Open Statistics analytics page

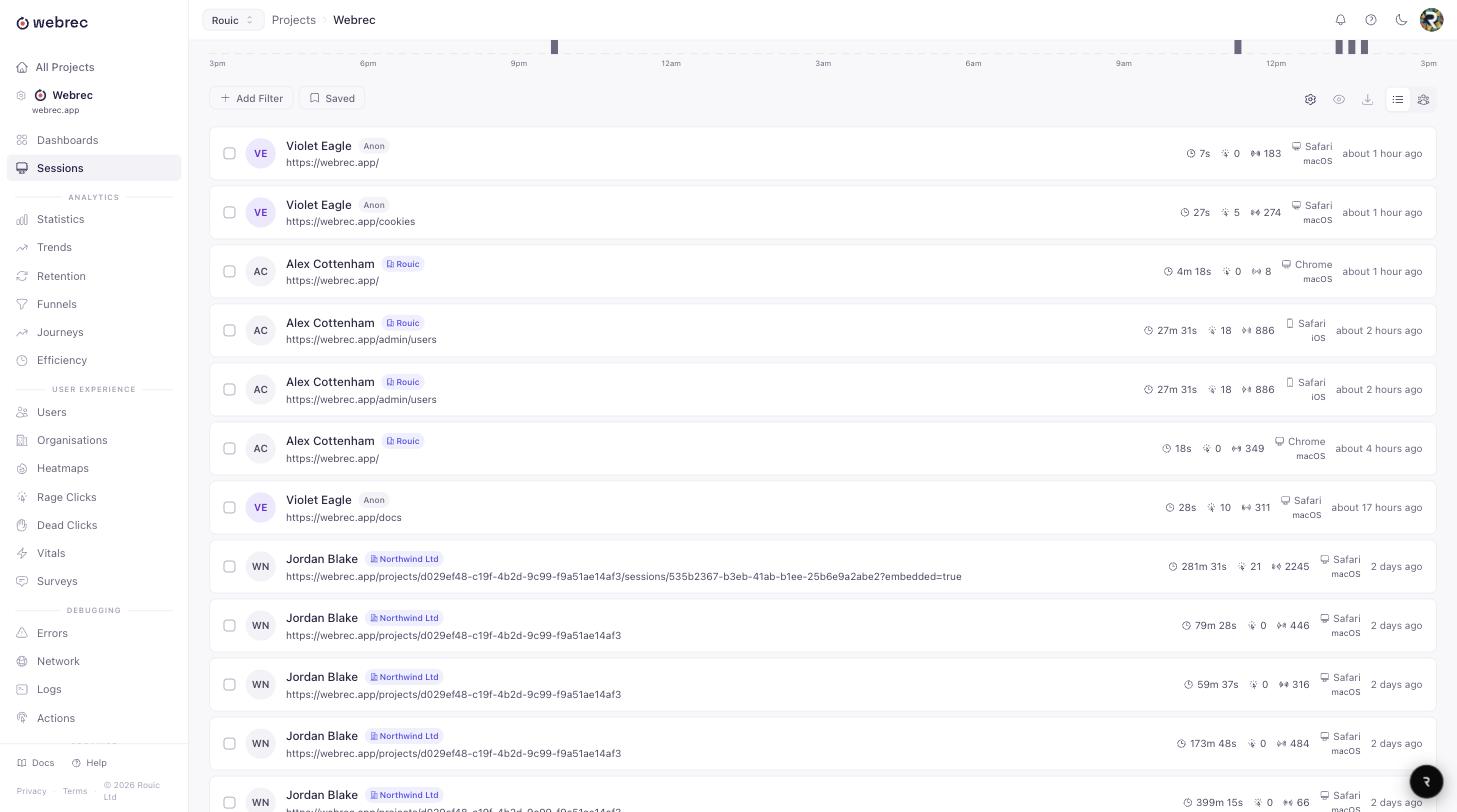coord(60,219)
